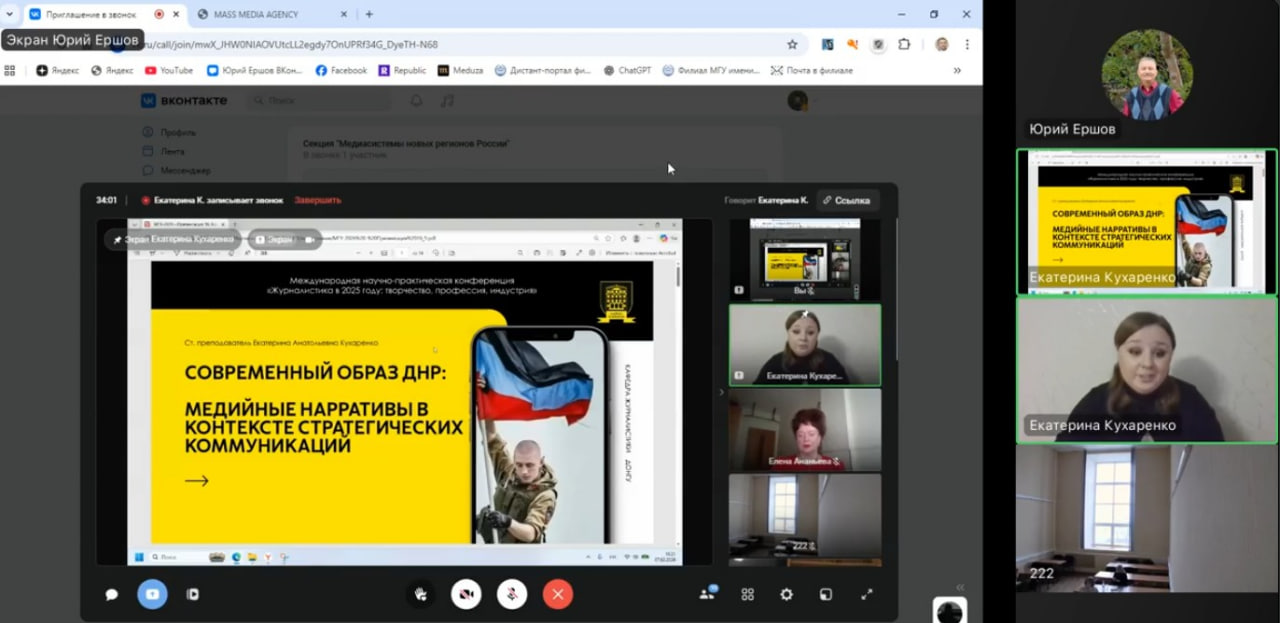Stop screen sharing with blue button
The image size is (1280, 623).
tap(152, 594)
